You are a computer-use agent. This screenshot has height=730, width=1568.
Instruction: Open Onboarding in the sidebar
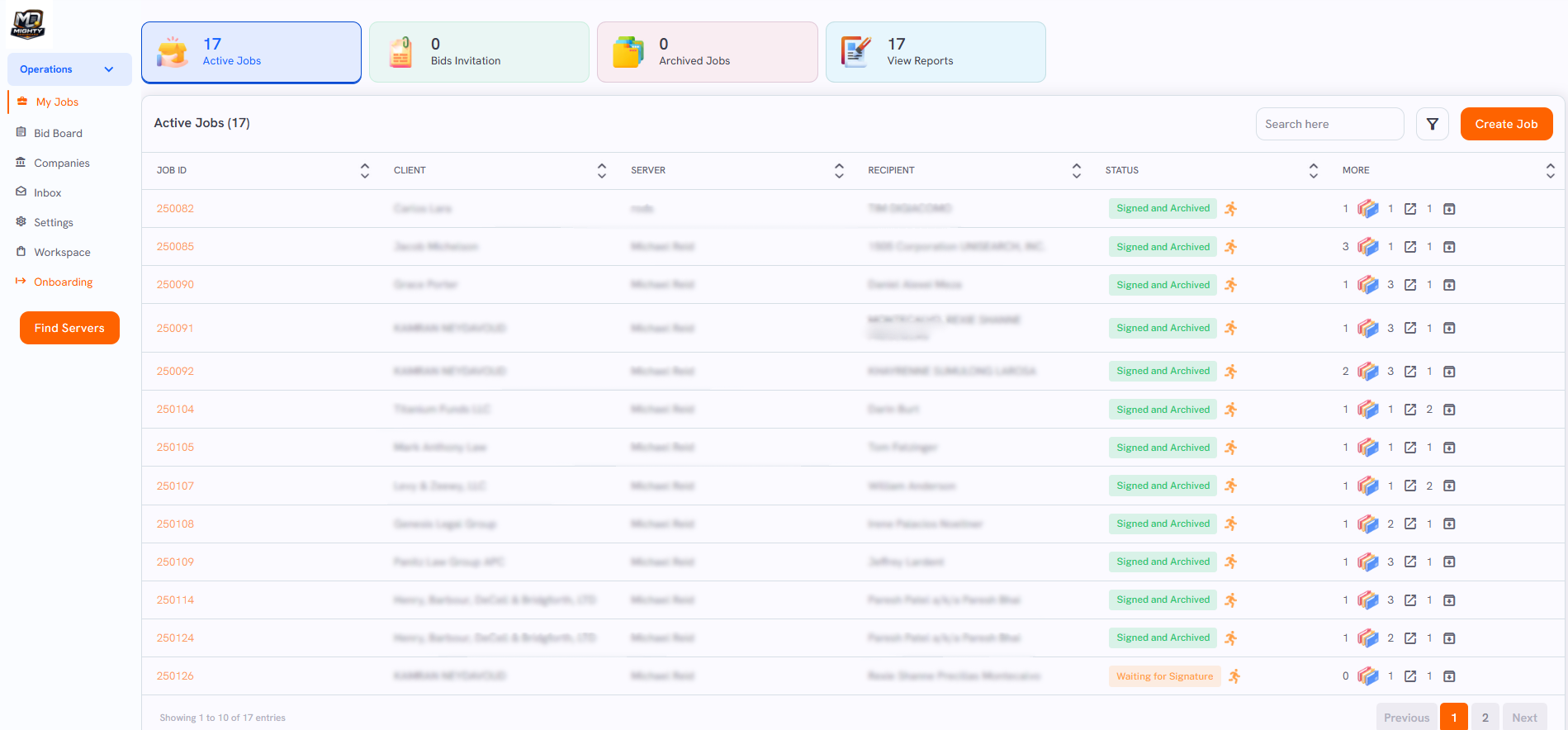pos(63,282)
